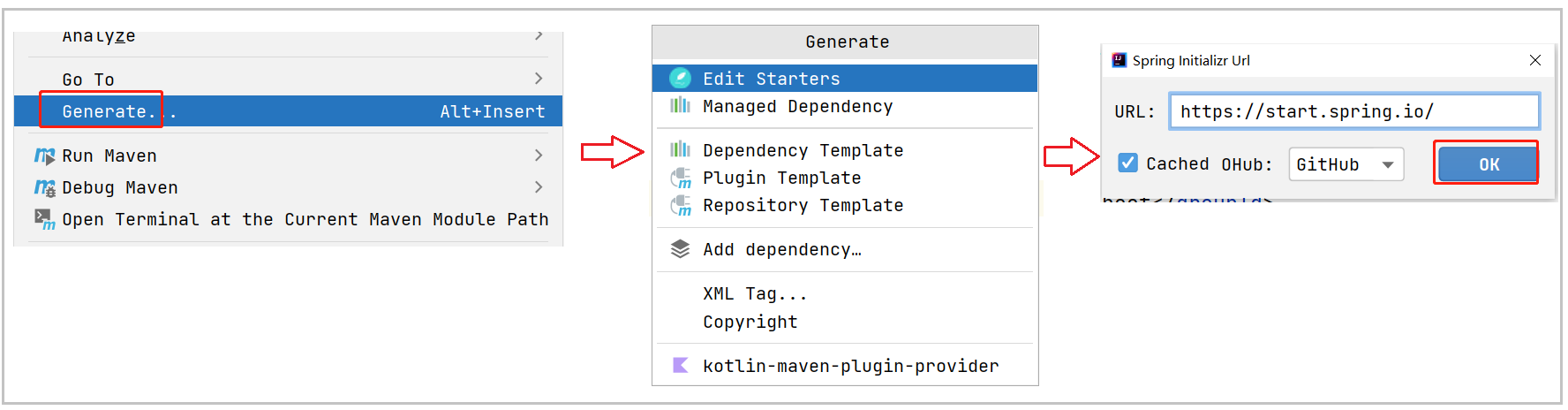This screenshot has width=1568, height=410.
Task: Open Terminal at the Current Maven Module Path
Action: [288, 219]
